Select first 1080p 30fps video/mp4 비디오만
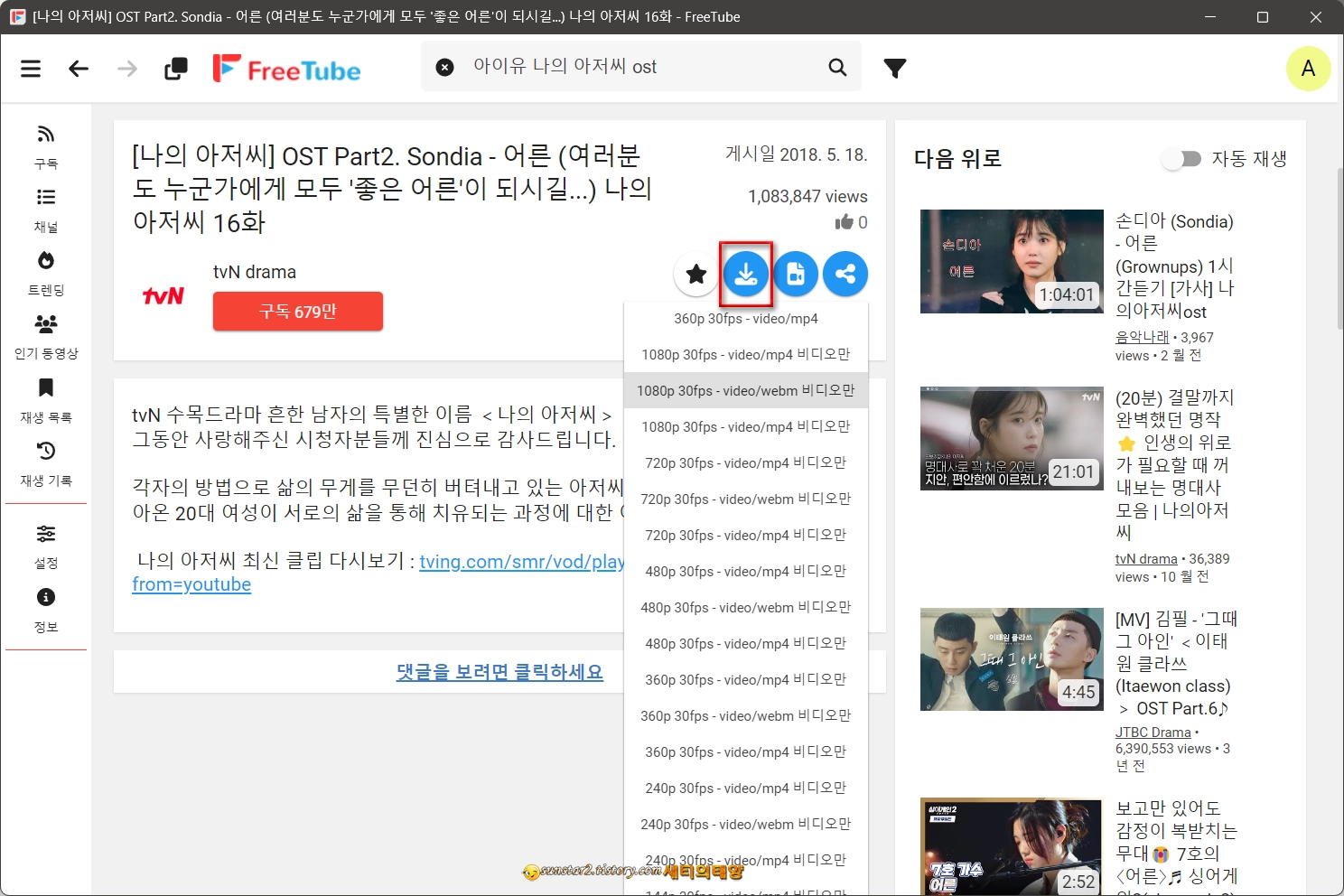1344x896 pixels. pos(746,354)
